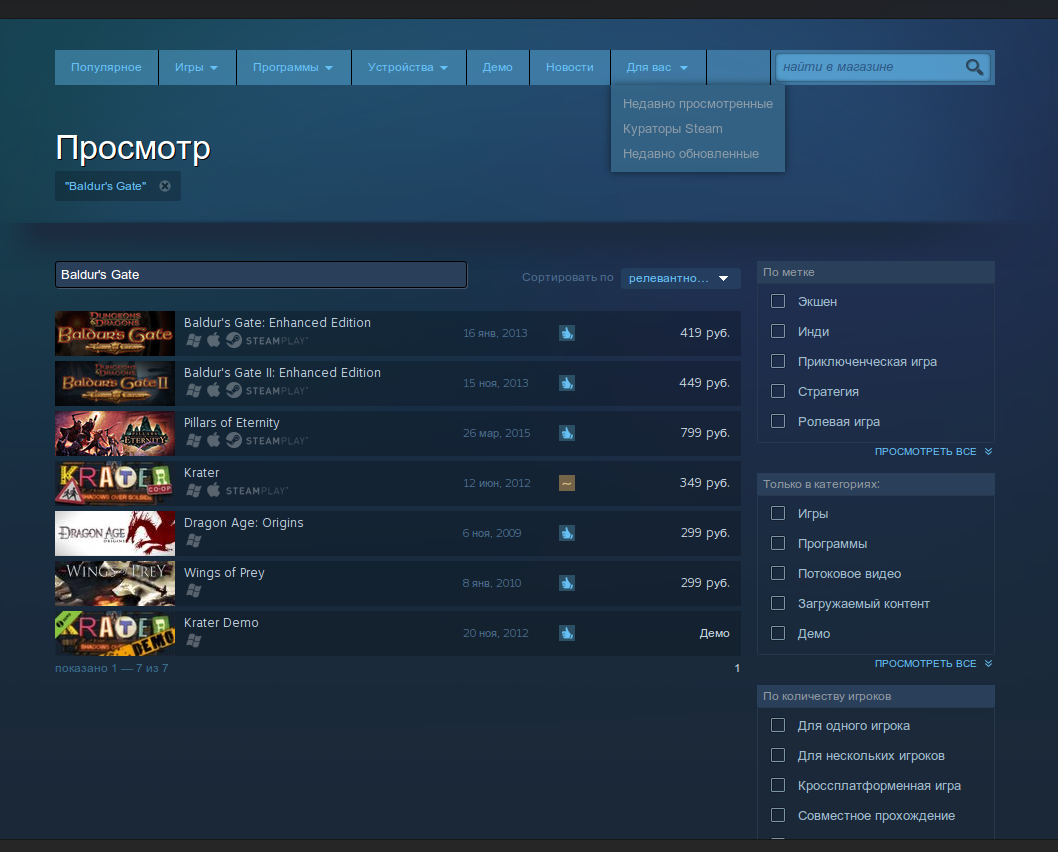Select Кураторы Steam from the menu
This screenshot has height=852, width=1058.
click(x=672, y=129)
